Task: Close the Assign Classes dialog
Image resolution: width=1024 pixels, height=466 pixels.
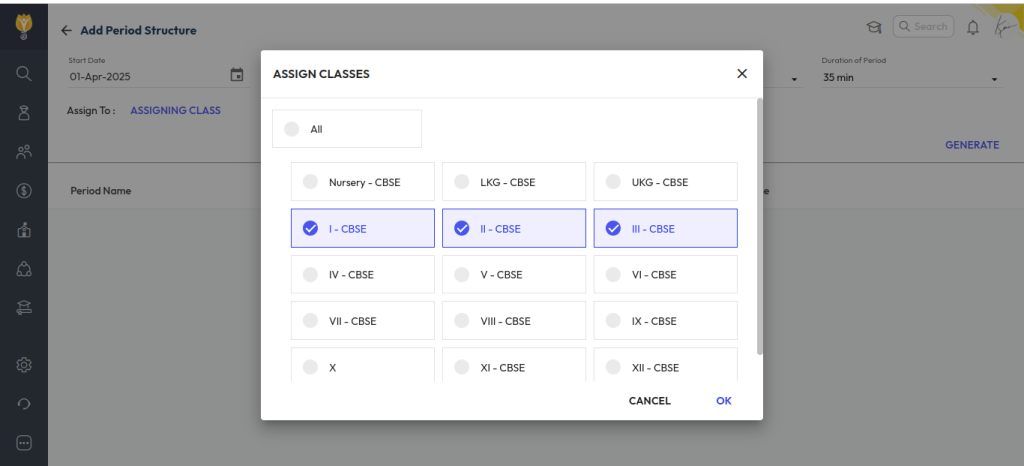Action: [x=741, y=74]
